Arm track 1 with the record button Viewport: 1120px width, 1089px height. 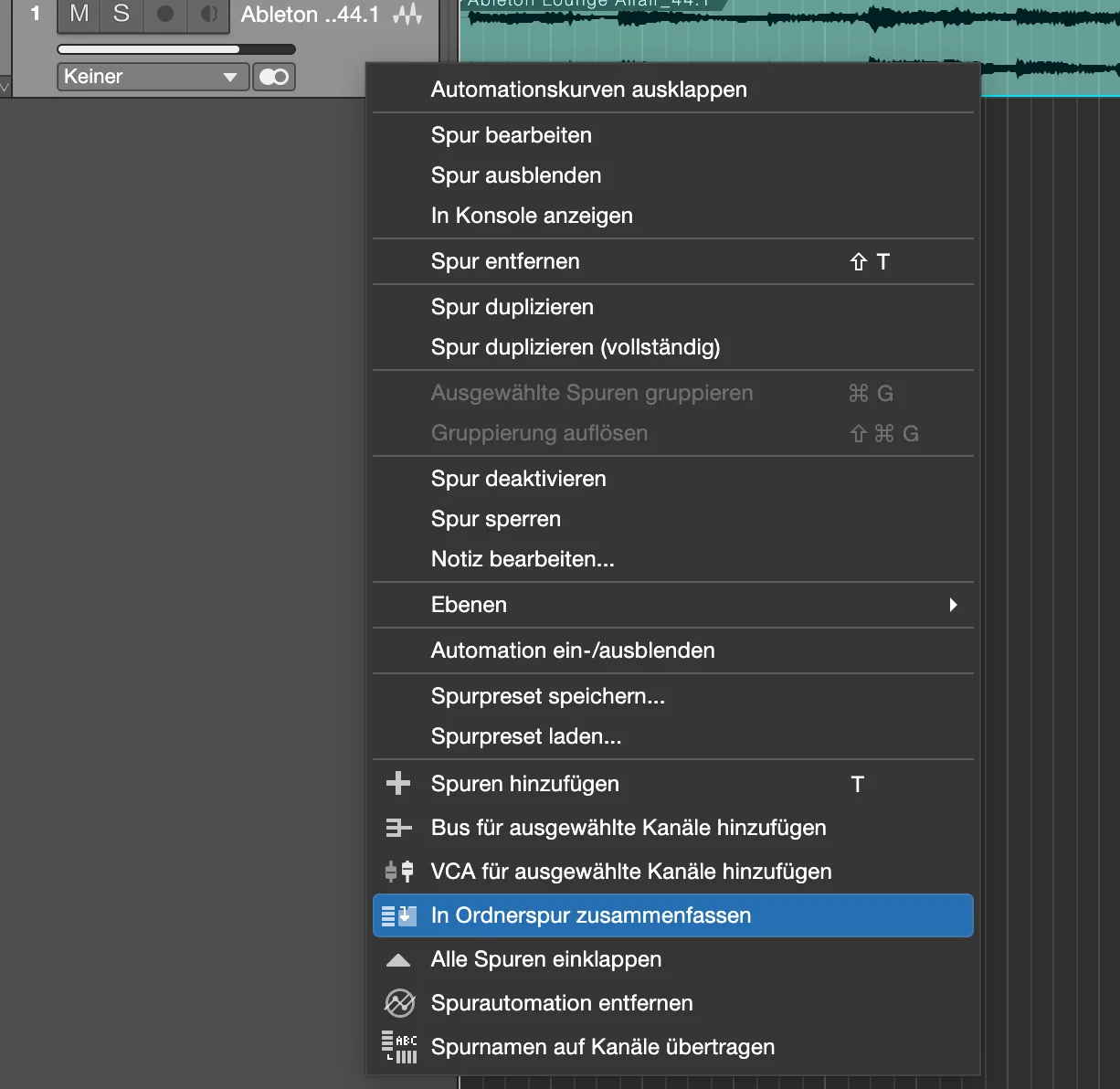pyautogui.click(x=165, y=15)
